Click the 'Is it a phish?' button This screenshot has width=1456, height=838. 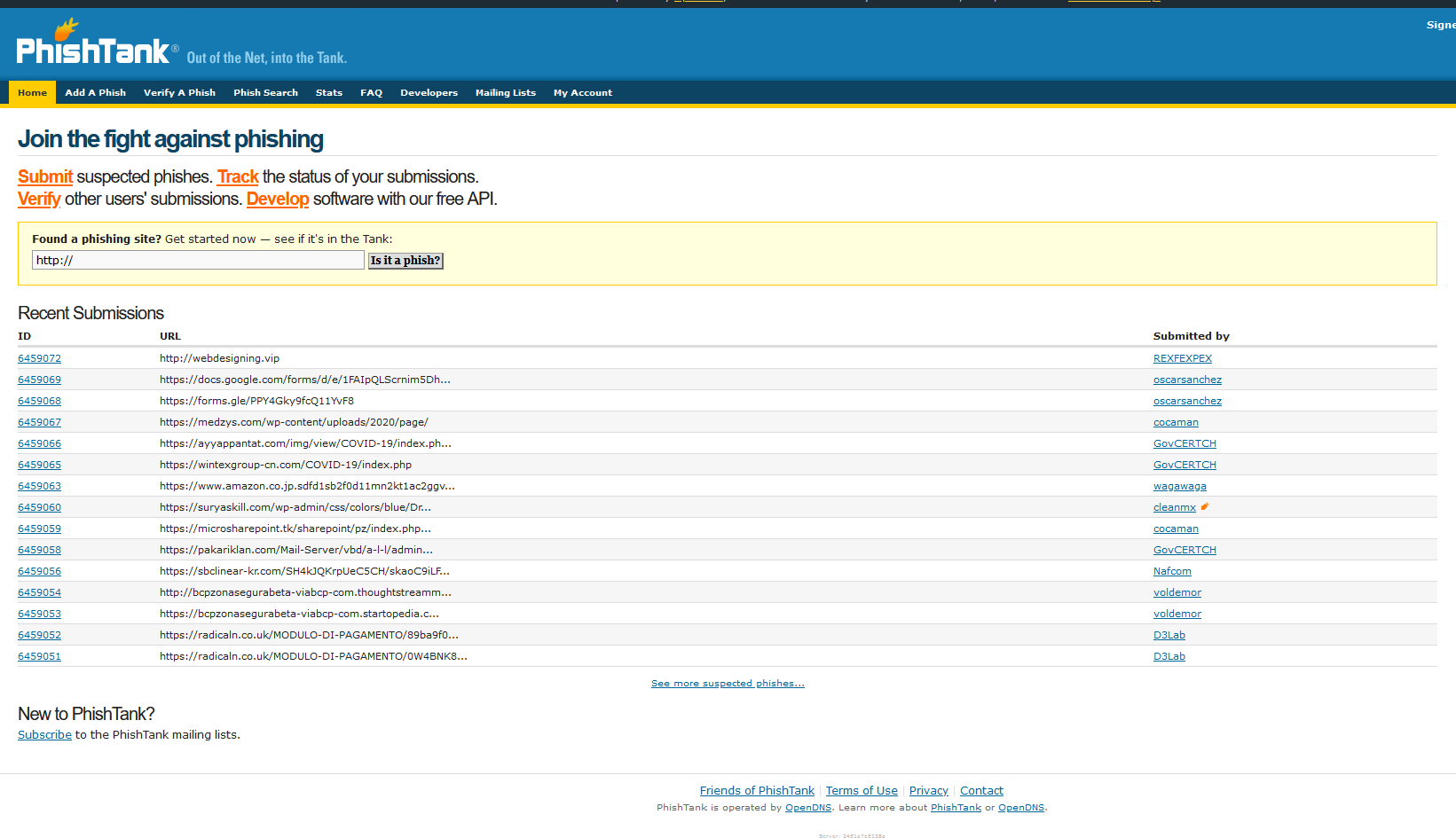[405, 261]
